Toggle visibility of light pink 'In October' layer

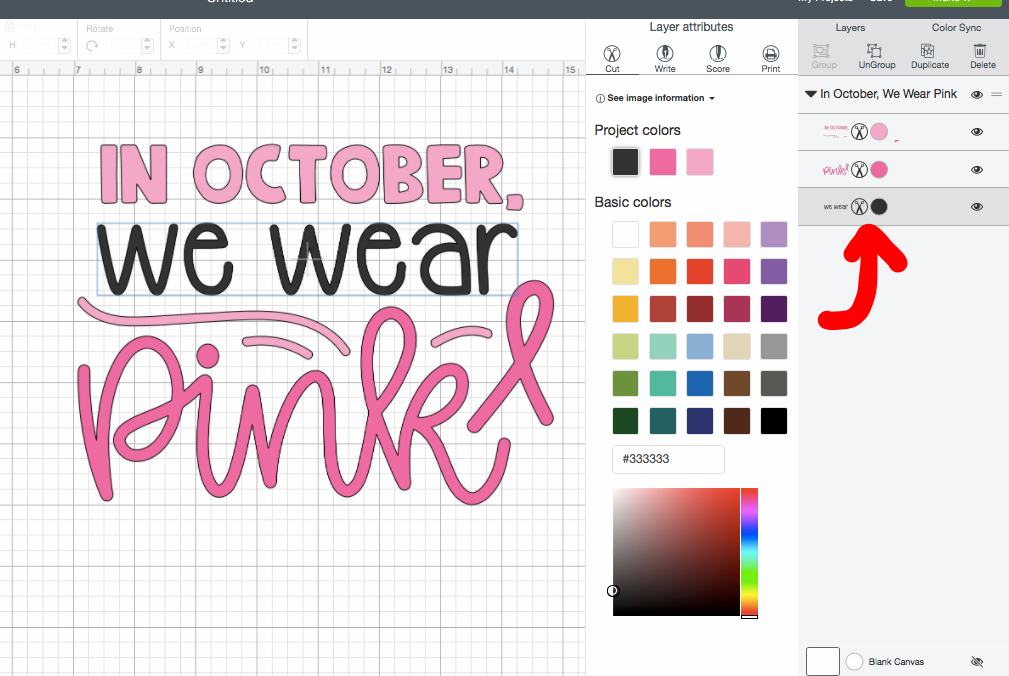[x=976, y=132]
